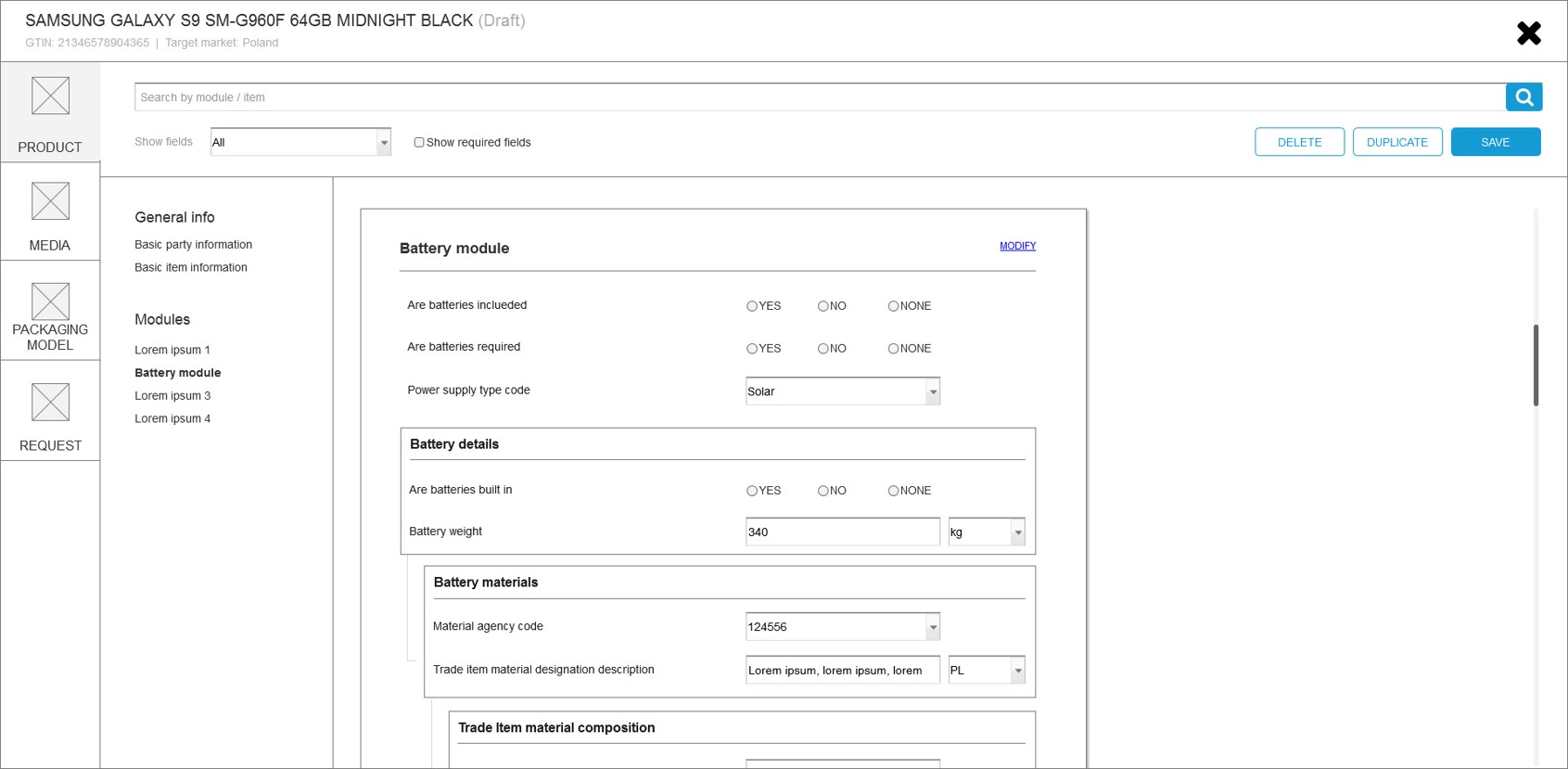Open the Packaging Model icon
The height and width of the screenshot is (769, 1568).
pyautogui.click(x=50, y=301)
